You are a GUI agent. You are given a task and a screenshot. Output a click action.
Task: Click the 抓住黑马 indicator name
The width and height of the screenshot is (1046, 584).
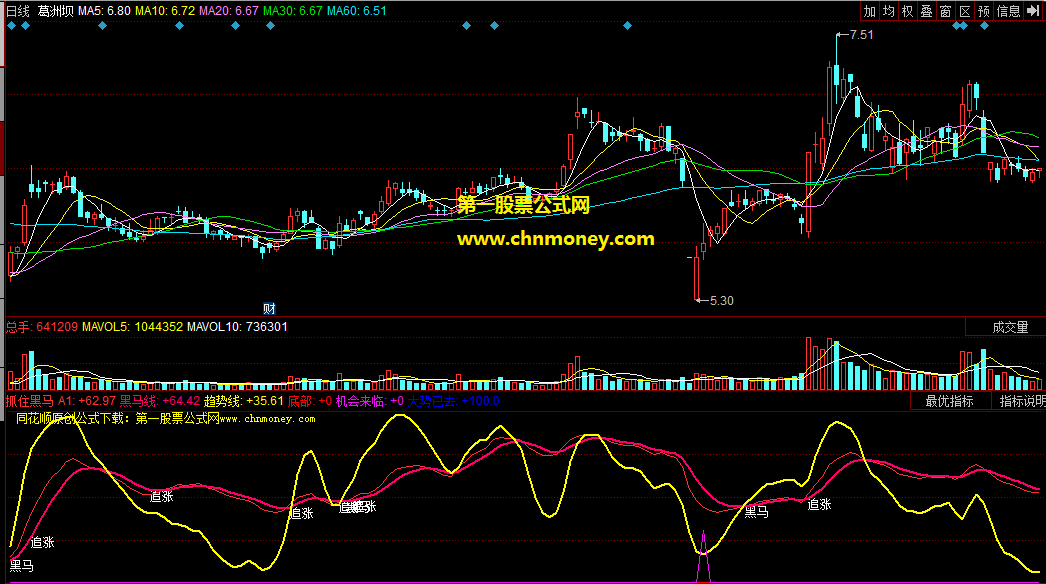coord(30,401)
